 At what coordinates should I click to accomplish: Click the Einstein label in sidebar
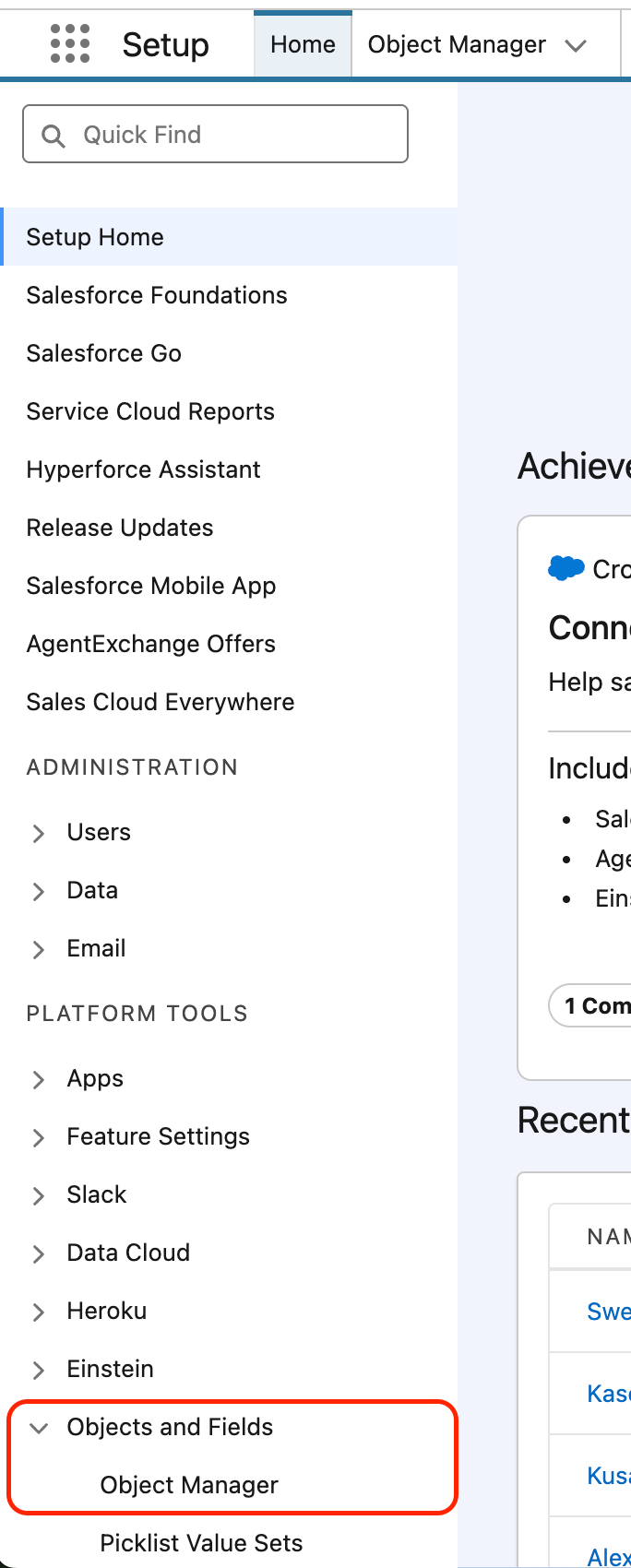pos(110,1369)
